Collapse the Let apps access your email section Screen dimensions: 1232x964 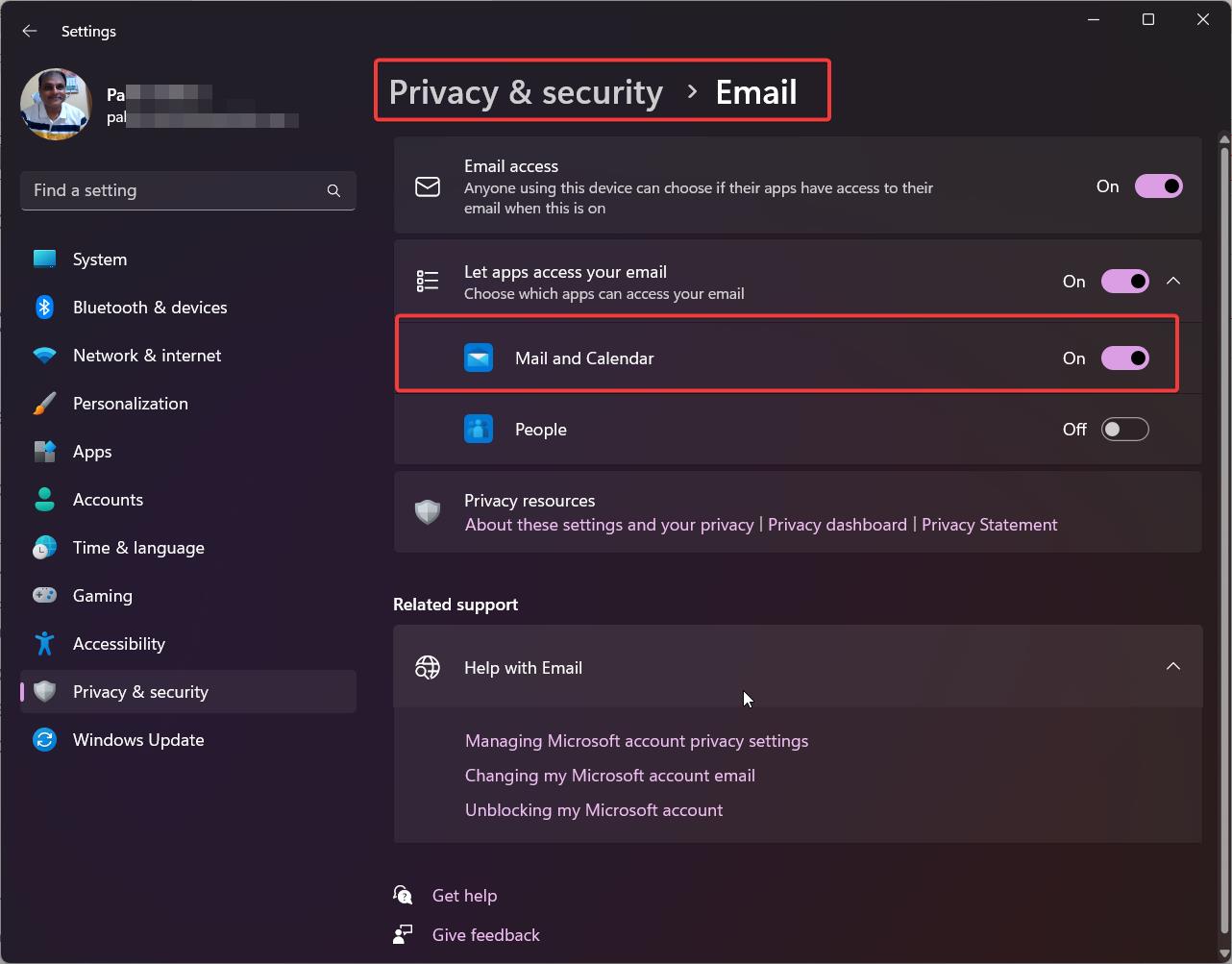point(1173,282)
